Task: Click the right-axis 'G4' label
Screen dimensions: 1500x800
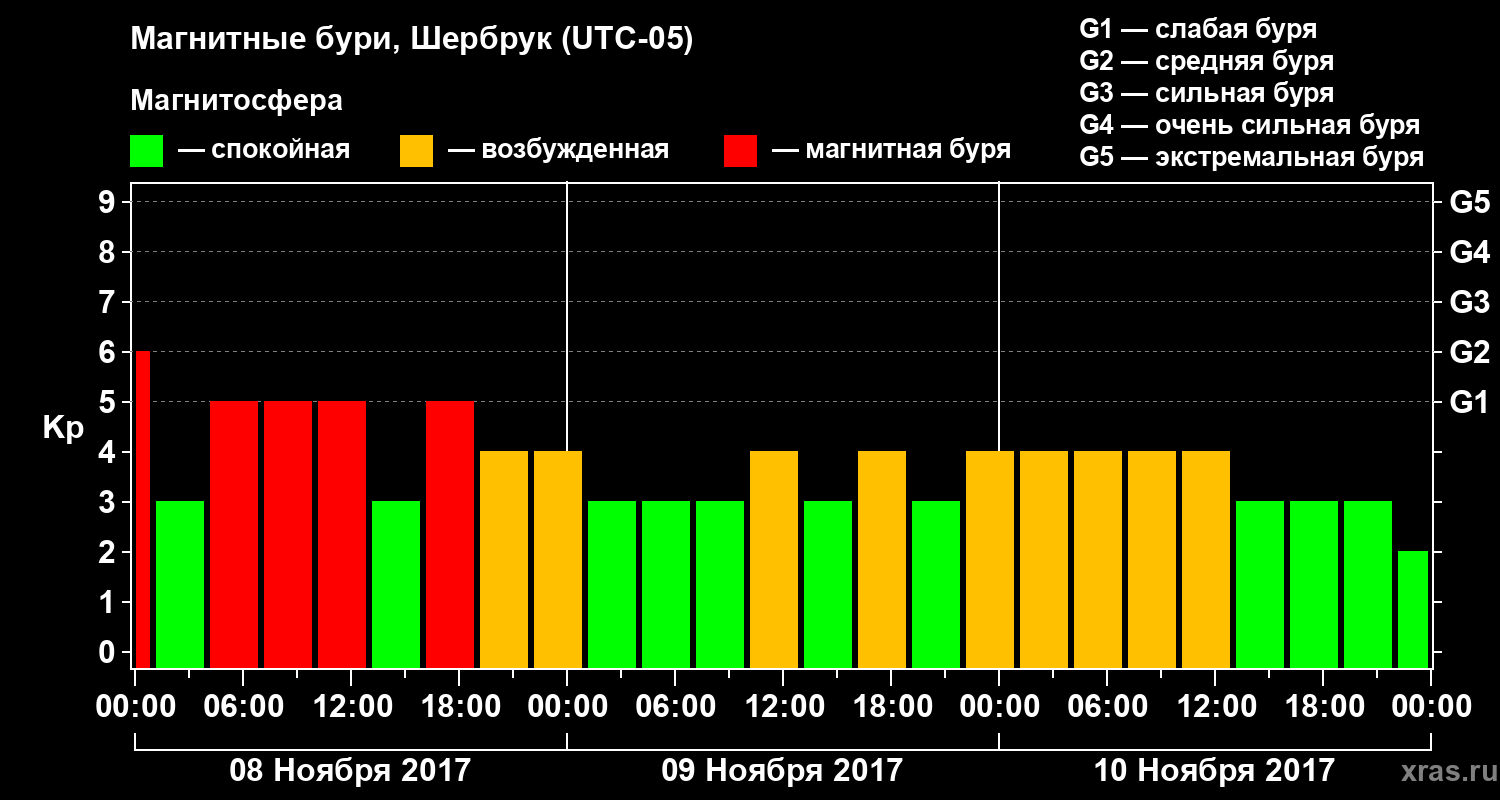Action: pos(1469,253)
